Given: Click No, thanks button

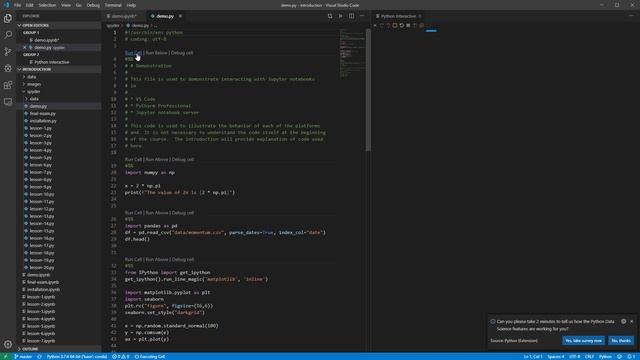Looking at the screenshot, I should coord(621,340).
